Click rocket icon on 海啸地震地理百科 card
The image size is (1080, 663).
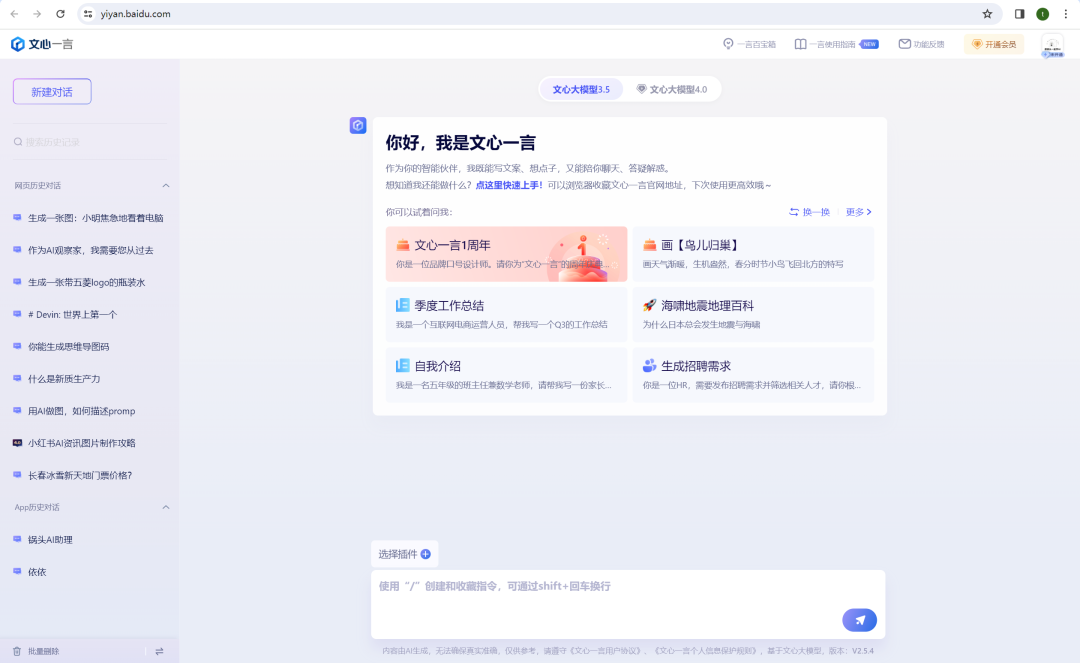(x=650, y=305)
